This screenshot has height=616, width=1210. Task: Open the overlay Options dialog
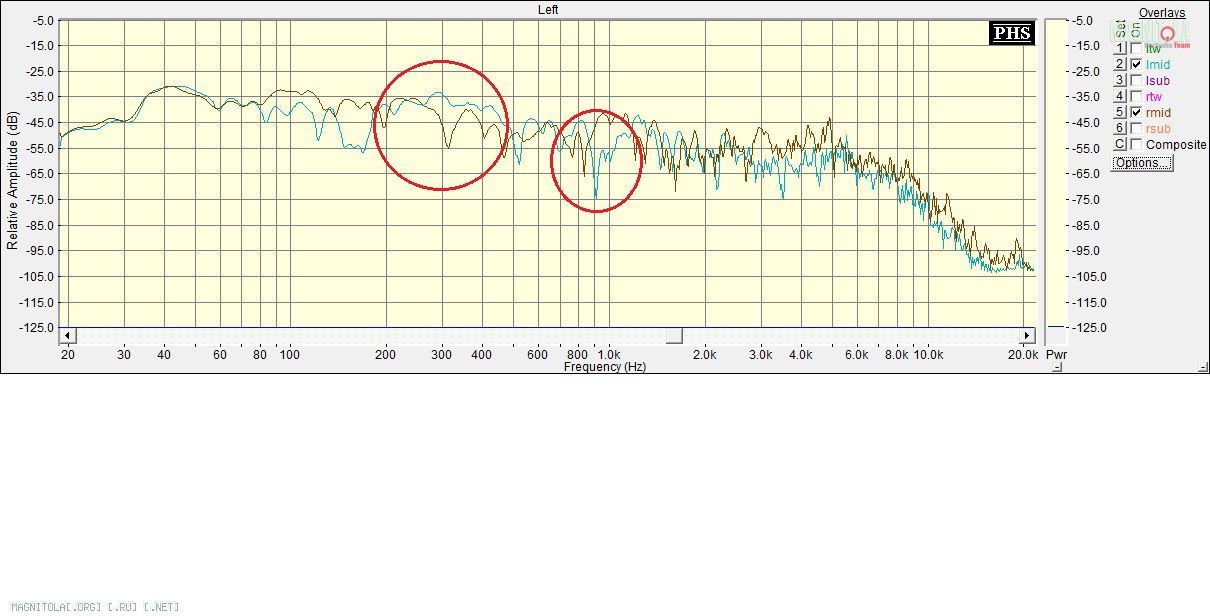1141,163
